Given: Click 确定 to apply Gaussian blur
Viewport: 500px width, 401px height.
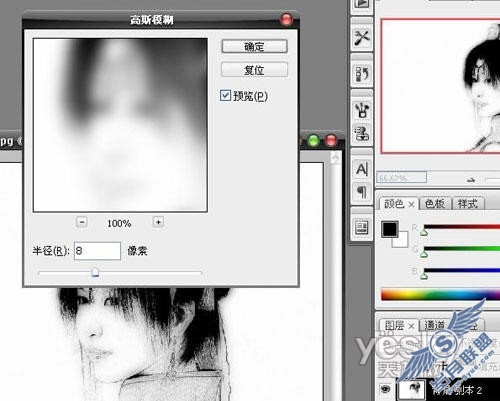Looking at the screenshot, I should pyautogui.click(x=254, y=47).
